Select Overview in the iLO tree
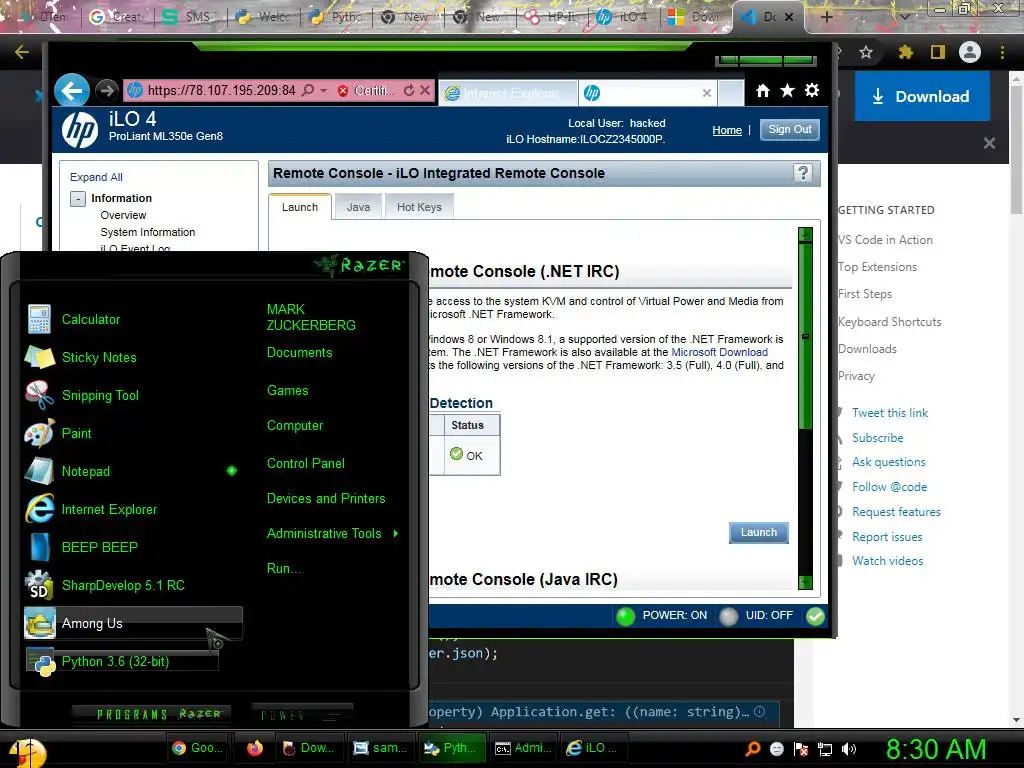 pos(123,215)
